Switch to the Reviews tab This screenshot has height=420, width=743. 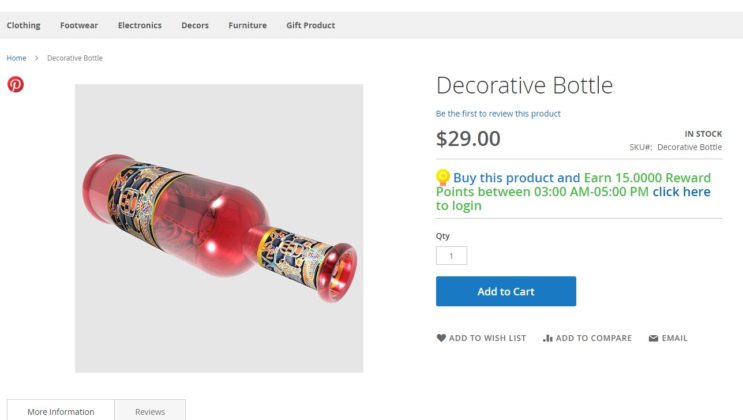[x=150, y=411]
